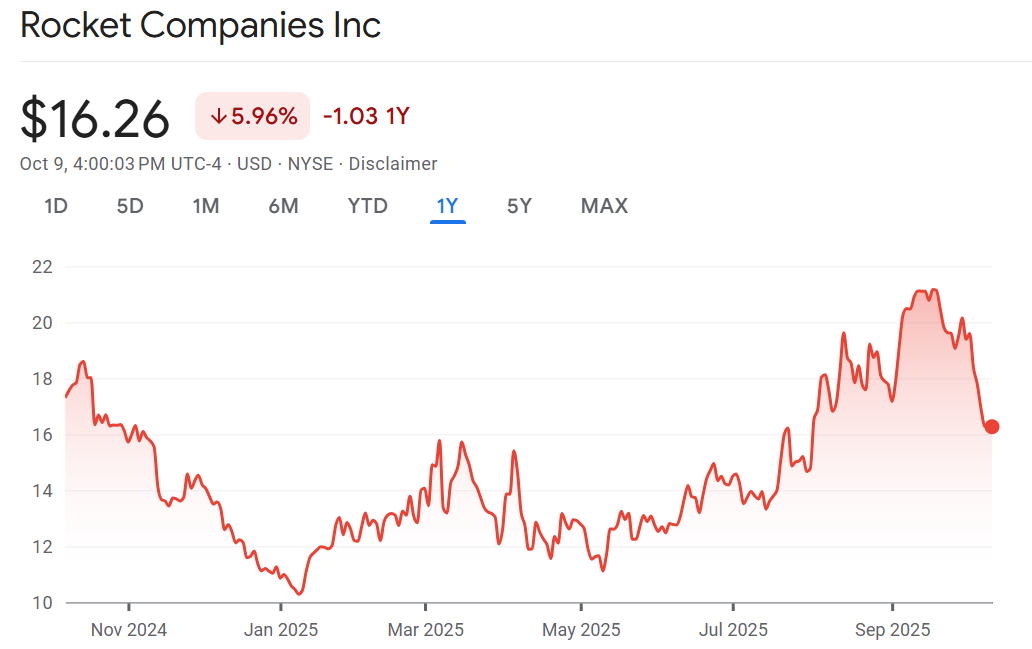Click the -1.03 1Y change text
This screenshot has height=649, width=1032.
click(x=366, y=117)
